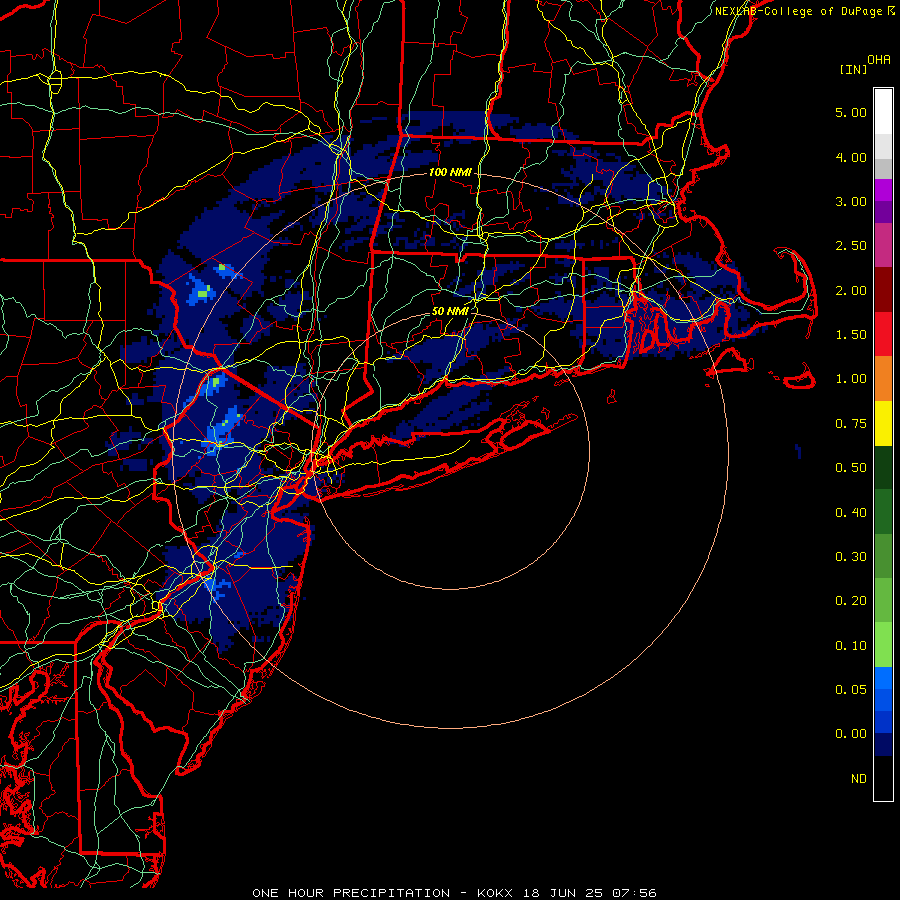Image resolution: width=900 pixels, height=900 pixels.
Task: Click the 0.30 legend value
Action: pyautogui.click(x=851, y=557)
